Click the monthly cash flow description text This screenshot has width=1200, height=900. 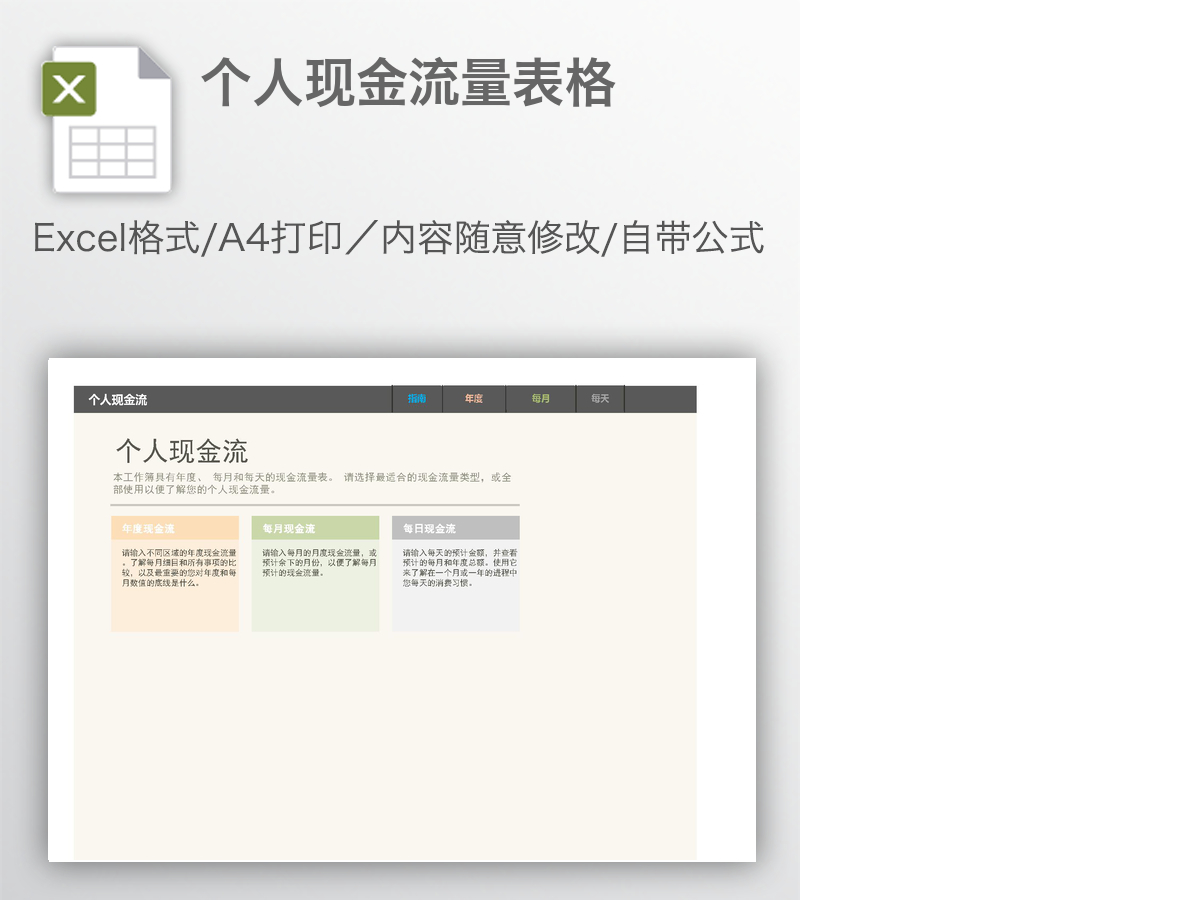point(320,562)
